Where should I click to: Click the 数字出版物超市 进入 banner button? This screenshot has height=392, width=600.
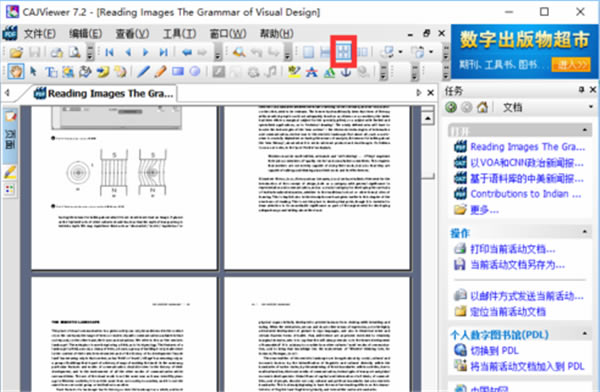pyautogui.click(x=571, y=65)
